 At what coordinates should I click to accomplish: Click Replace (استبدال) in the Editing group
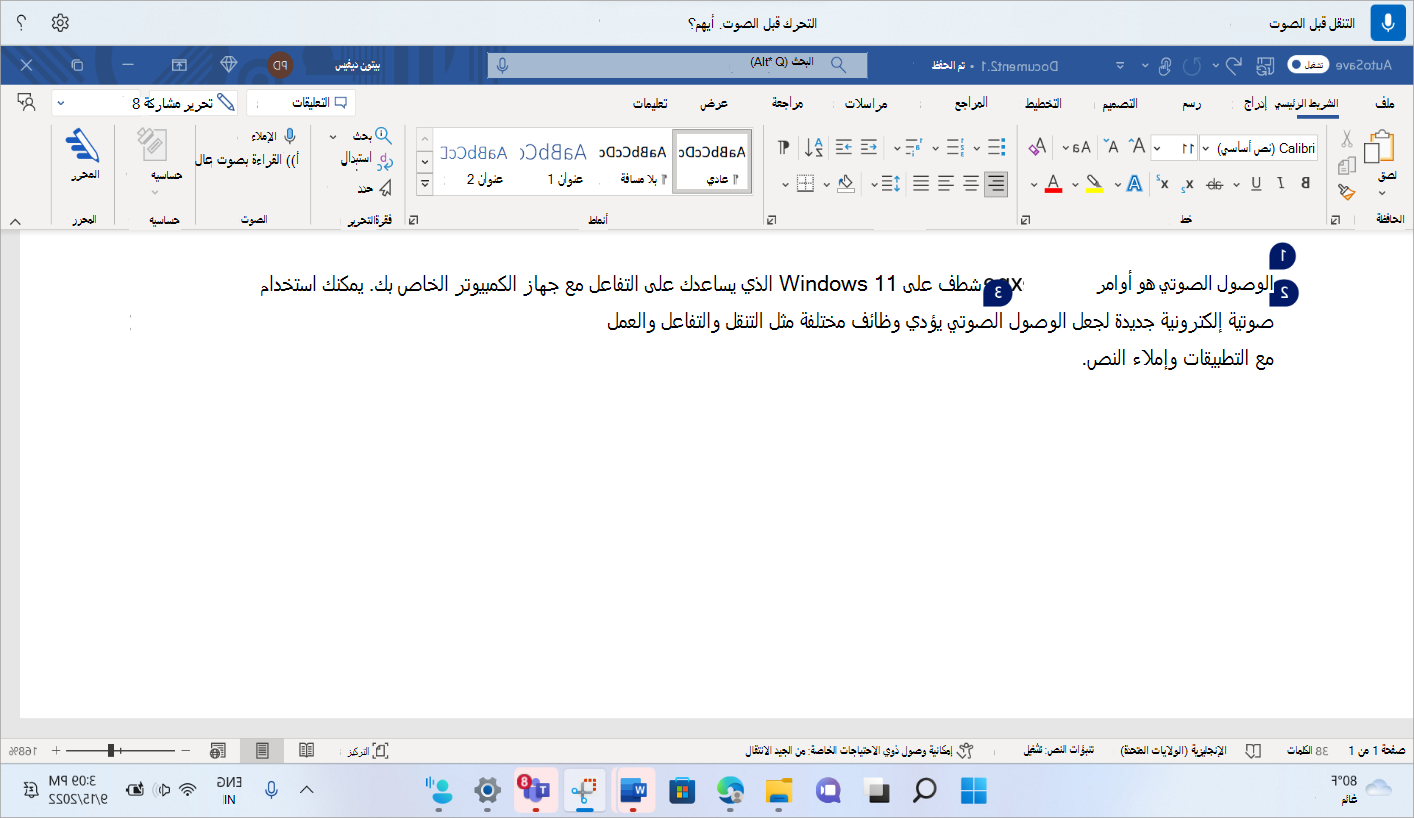coord(367,159)
